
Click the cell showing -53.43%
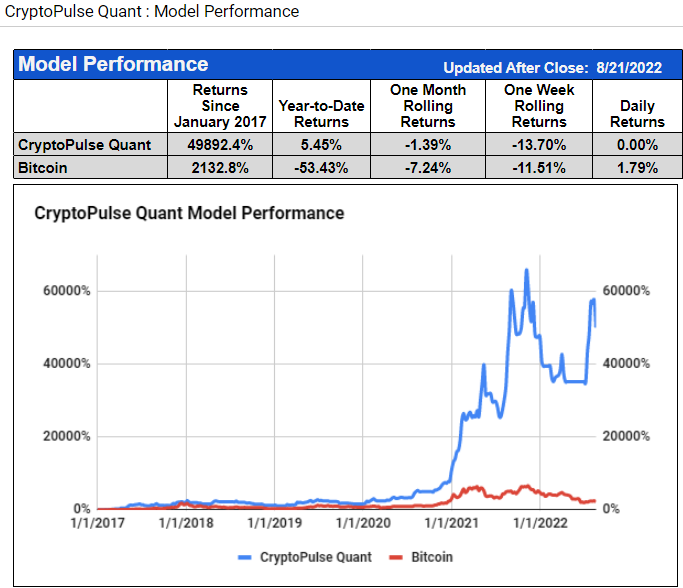(321, 168)
